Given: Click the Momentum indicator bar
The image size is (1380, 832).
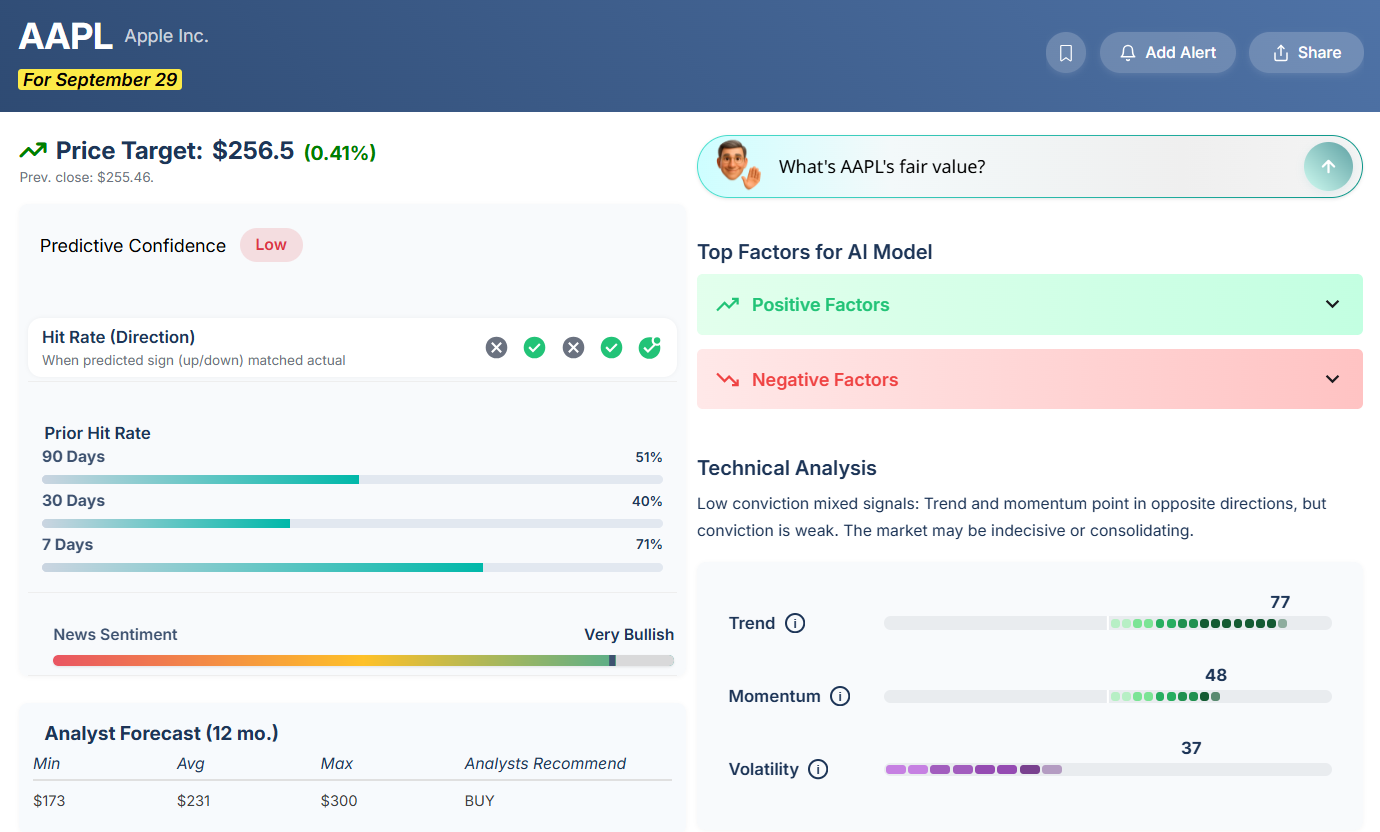Looking at the screenshot, I should pos(1108,696).
